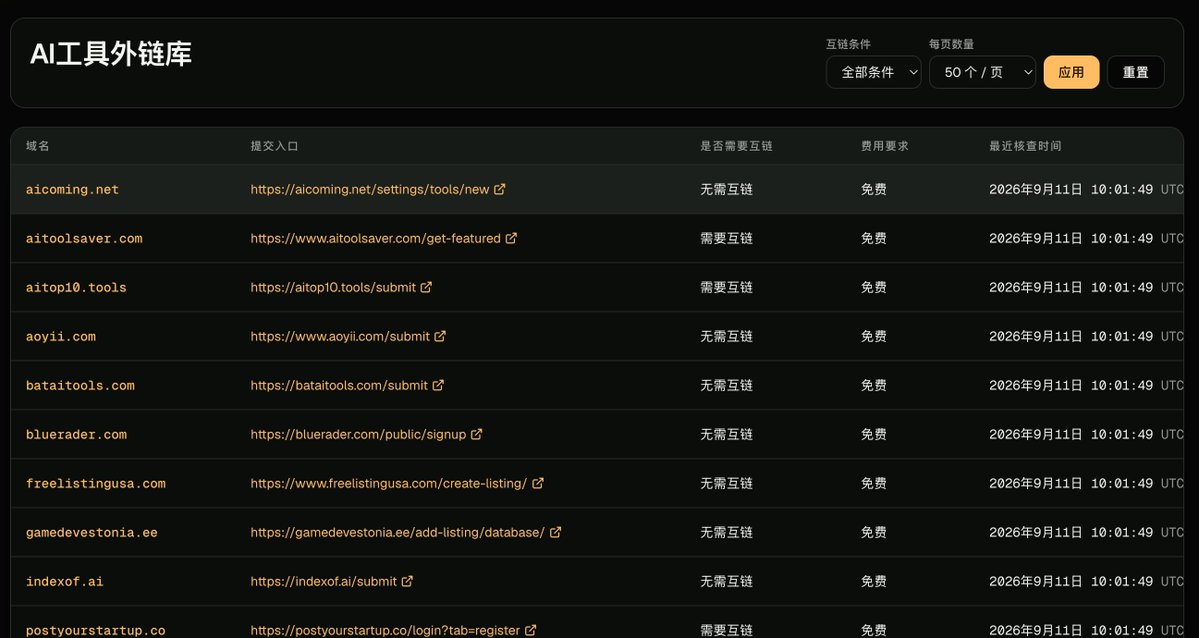Click 无需互链 in aicoming.net row
This screenshot has width=1199, height=638.
pyautogui.click(x=726, y=189)
